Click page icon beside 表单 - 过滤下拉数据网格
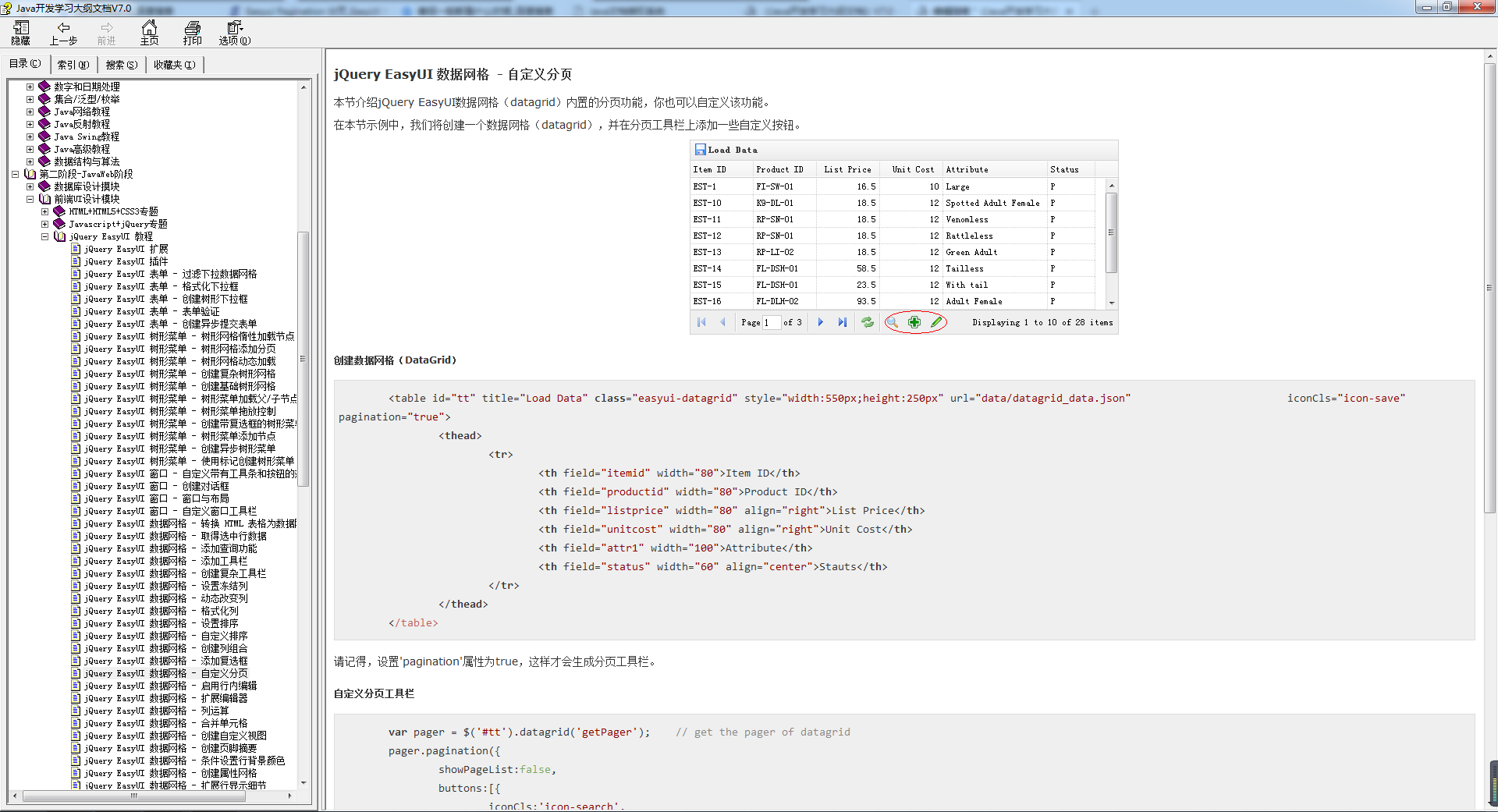The image size is (1498, 812). click(76, 274)
